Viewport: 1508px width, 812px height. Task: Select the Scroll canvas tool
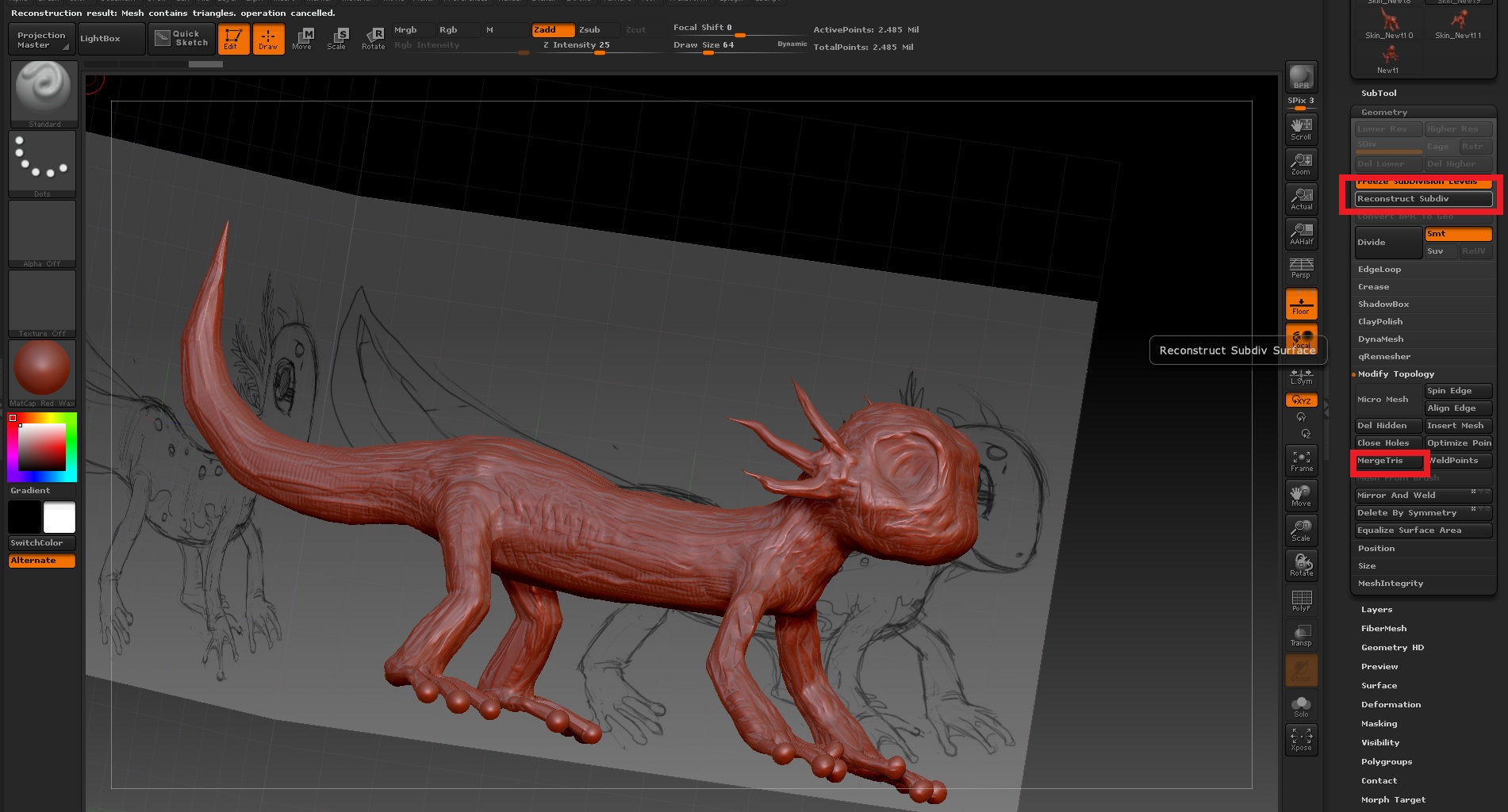click(x=1301, y=128)
